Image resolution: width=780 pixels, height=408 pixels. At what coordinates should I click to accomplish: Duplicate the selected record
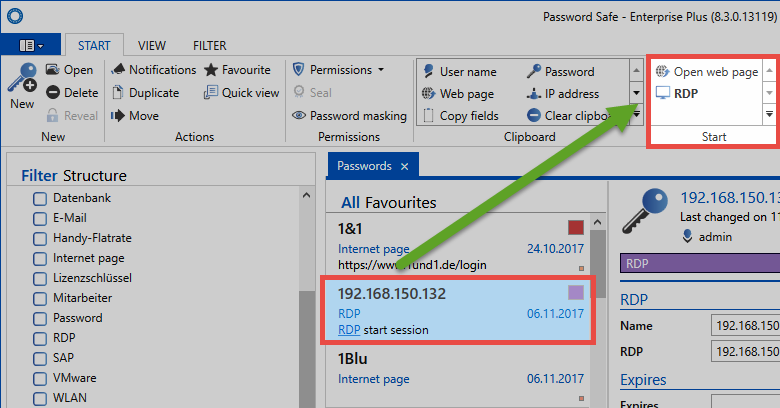145,93
